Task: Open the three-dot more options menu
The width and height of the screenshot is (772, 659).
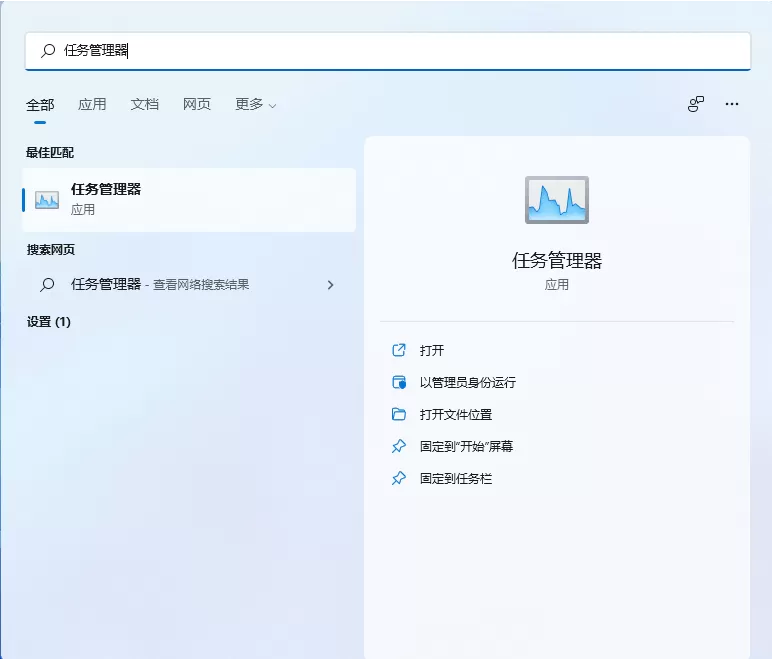Action: click(x=732, y=104)
